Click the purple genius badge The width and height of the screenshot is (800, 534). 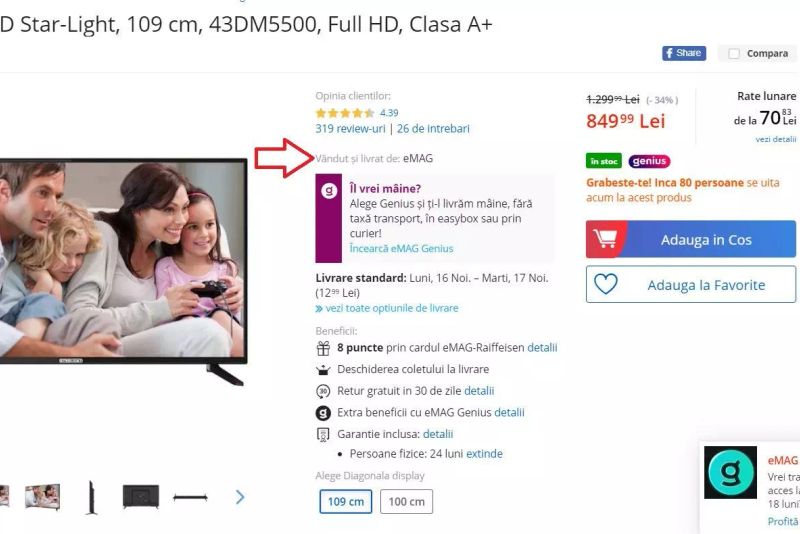tap(649, 161)
